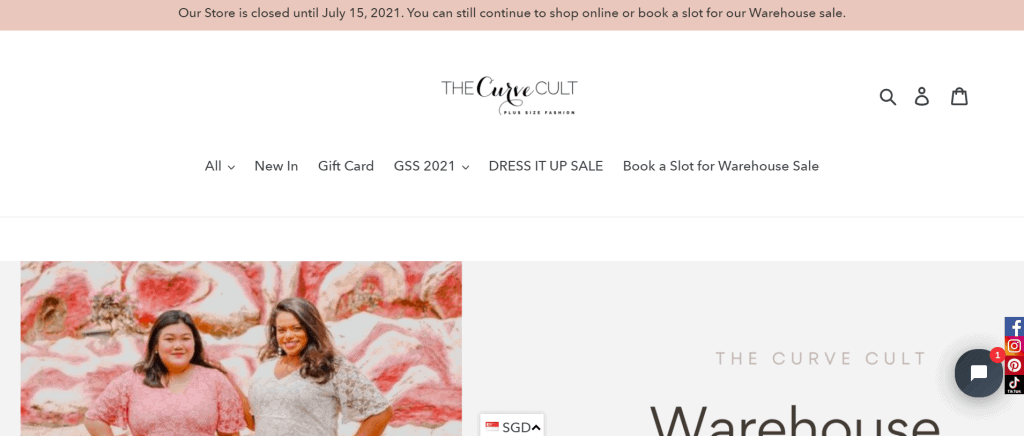Click the account login person icon

pyautogui.click(x=921, y=97)
